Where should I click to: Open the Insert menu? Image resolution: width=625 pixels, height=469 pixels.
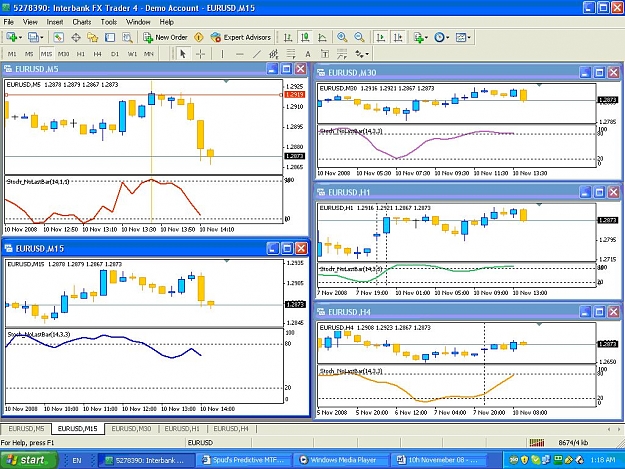click(55, 22)
